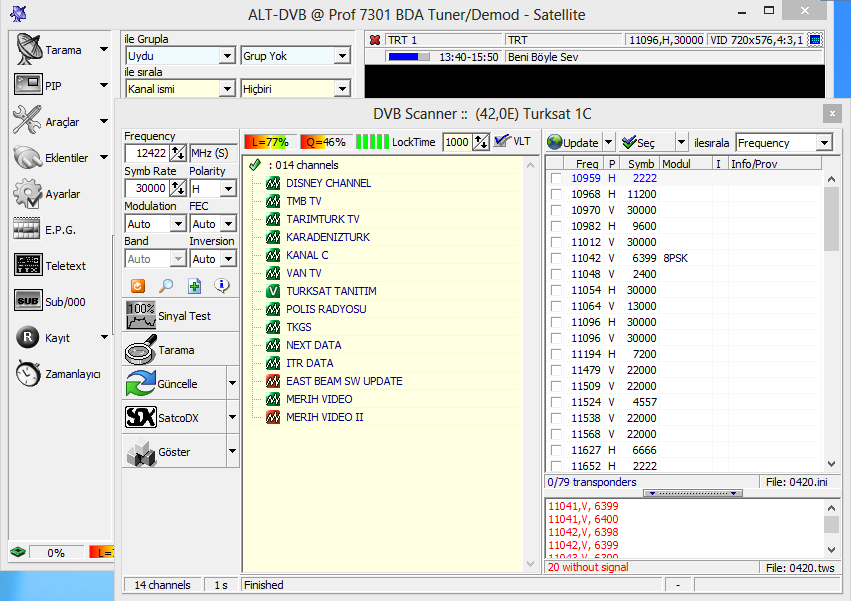Click the Symb Rate stepper arrows

click(x=178, y=188)
